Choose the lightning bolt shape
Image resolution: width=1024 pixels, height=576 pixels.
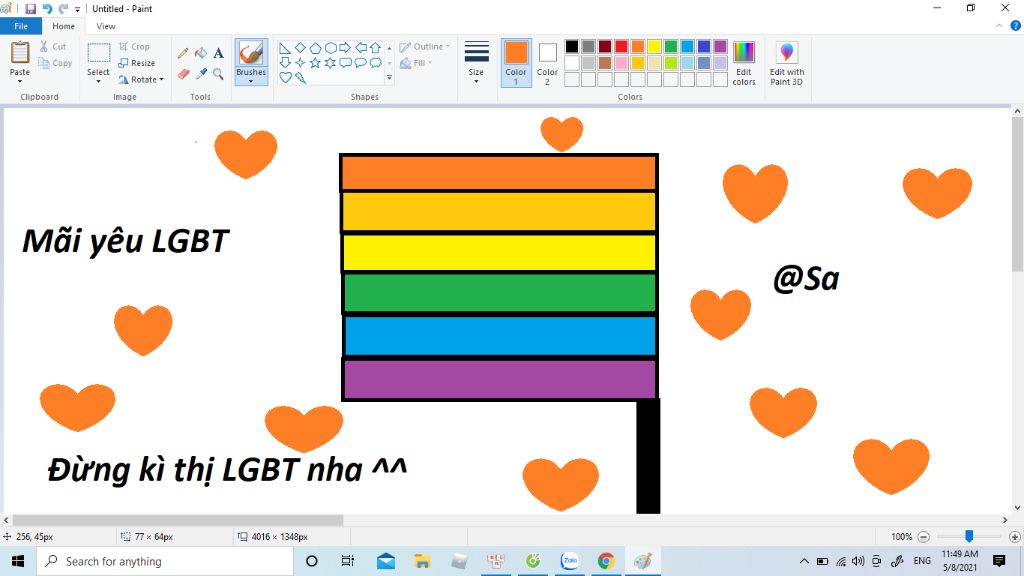coord(300,78)
